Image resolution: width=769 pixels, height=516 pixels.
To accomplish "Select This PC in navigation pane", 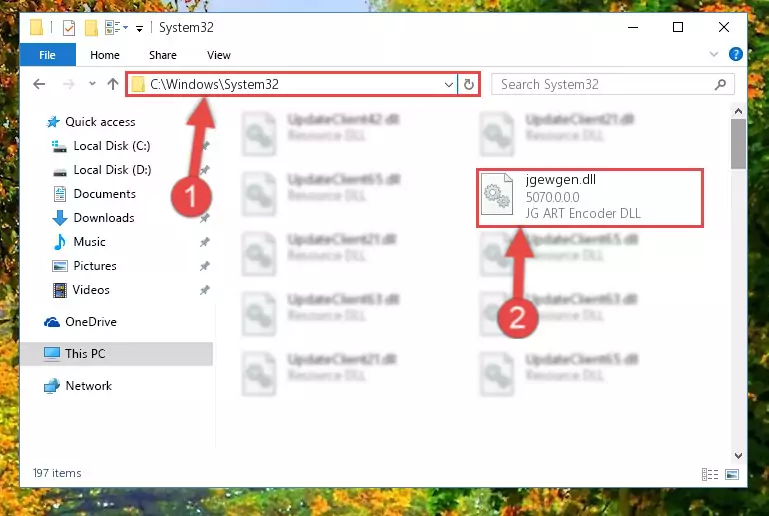I will coord(116,354).
